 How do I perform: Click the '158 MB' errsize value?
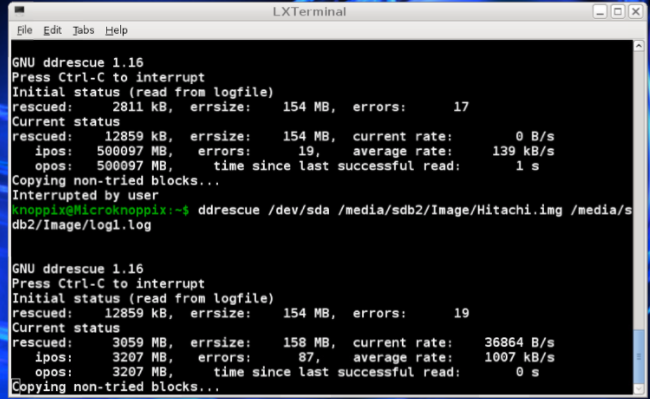(306, 343)
